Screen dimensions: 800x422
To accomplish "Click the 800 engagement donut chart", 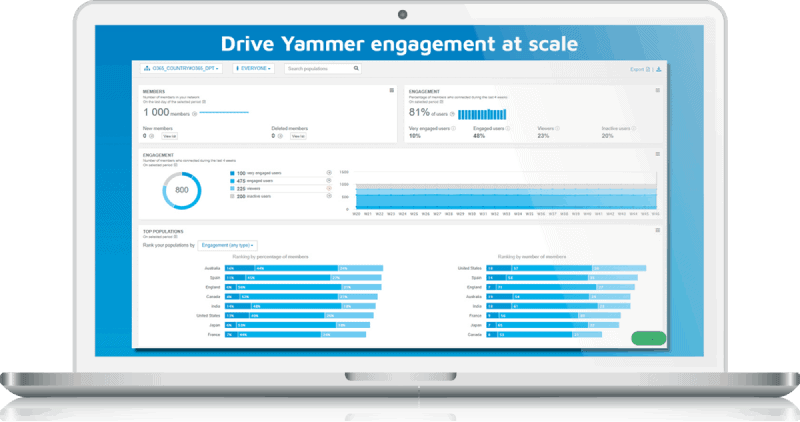I will click(182, 190).
